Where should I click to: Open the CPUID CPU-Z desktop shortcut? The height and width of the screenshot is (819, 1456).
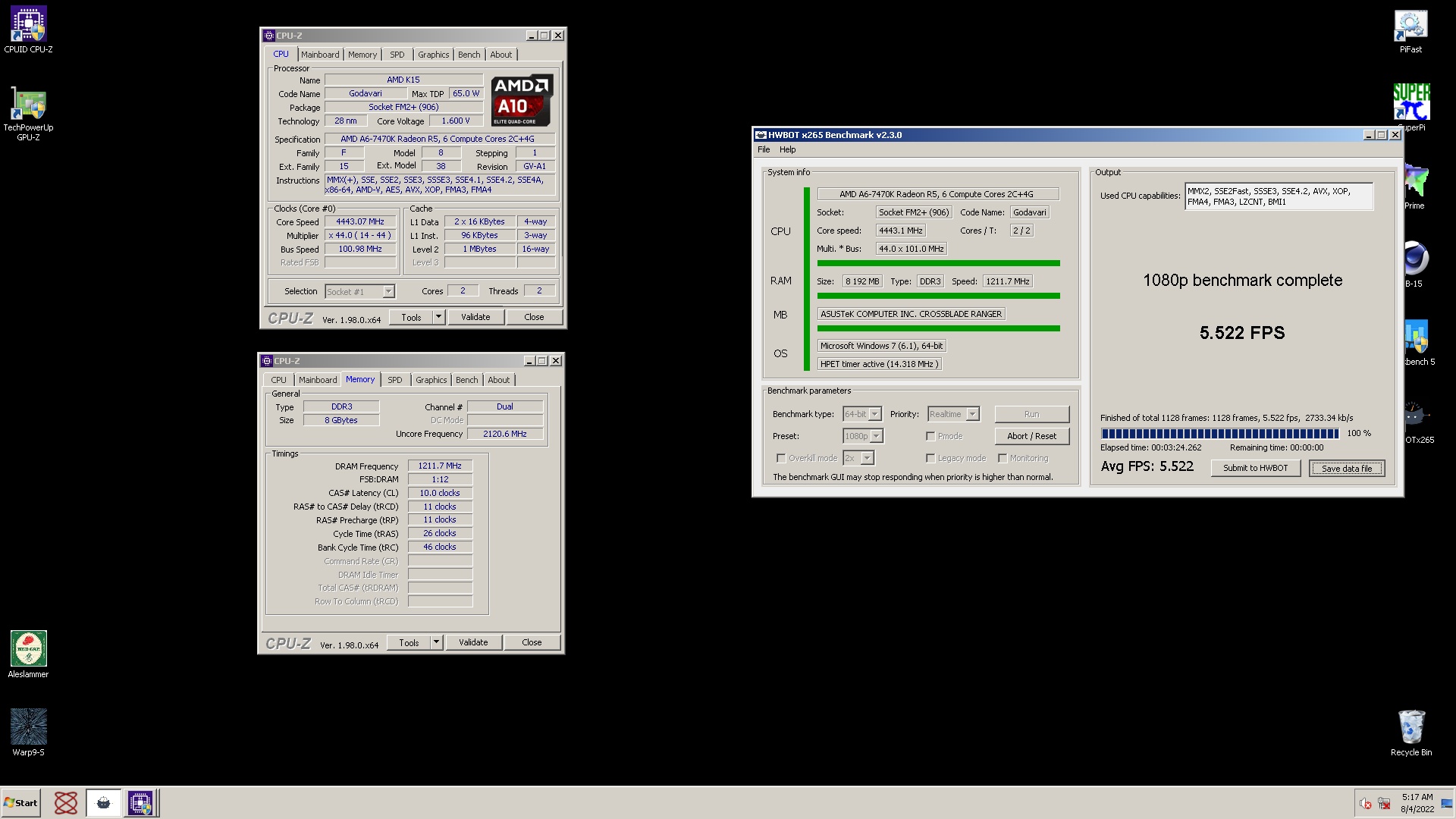click(28, 30)
